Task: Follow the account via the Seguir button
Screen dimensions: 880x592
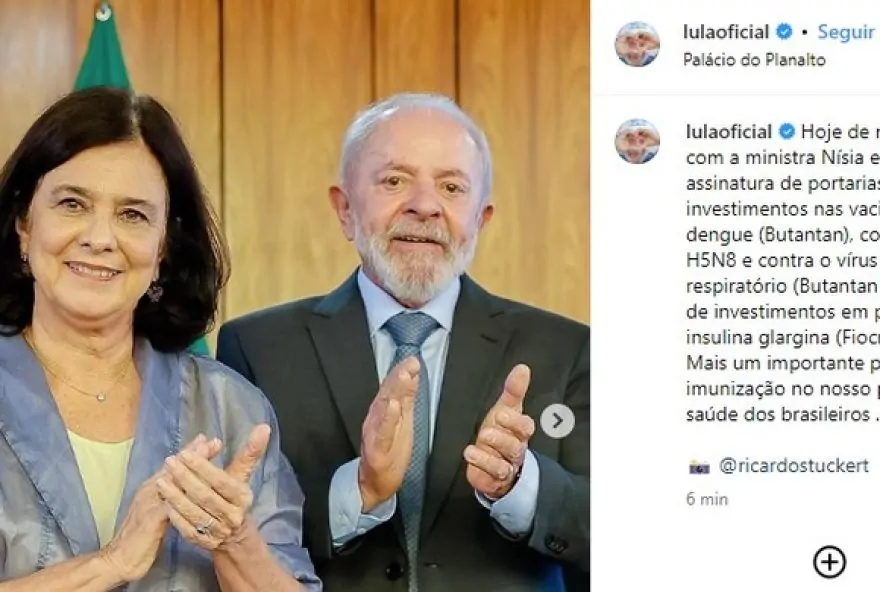Action: click(x=845, y=32)
